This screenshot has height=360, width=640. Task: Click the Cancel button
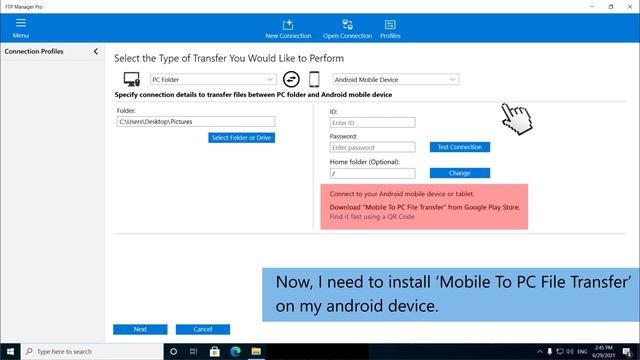tap(203, 329)
